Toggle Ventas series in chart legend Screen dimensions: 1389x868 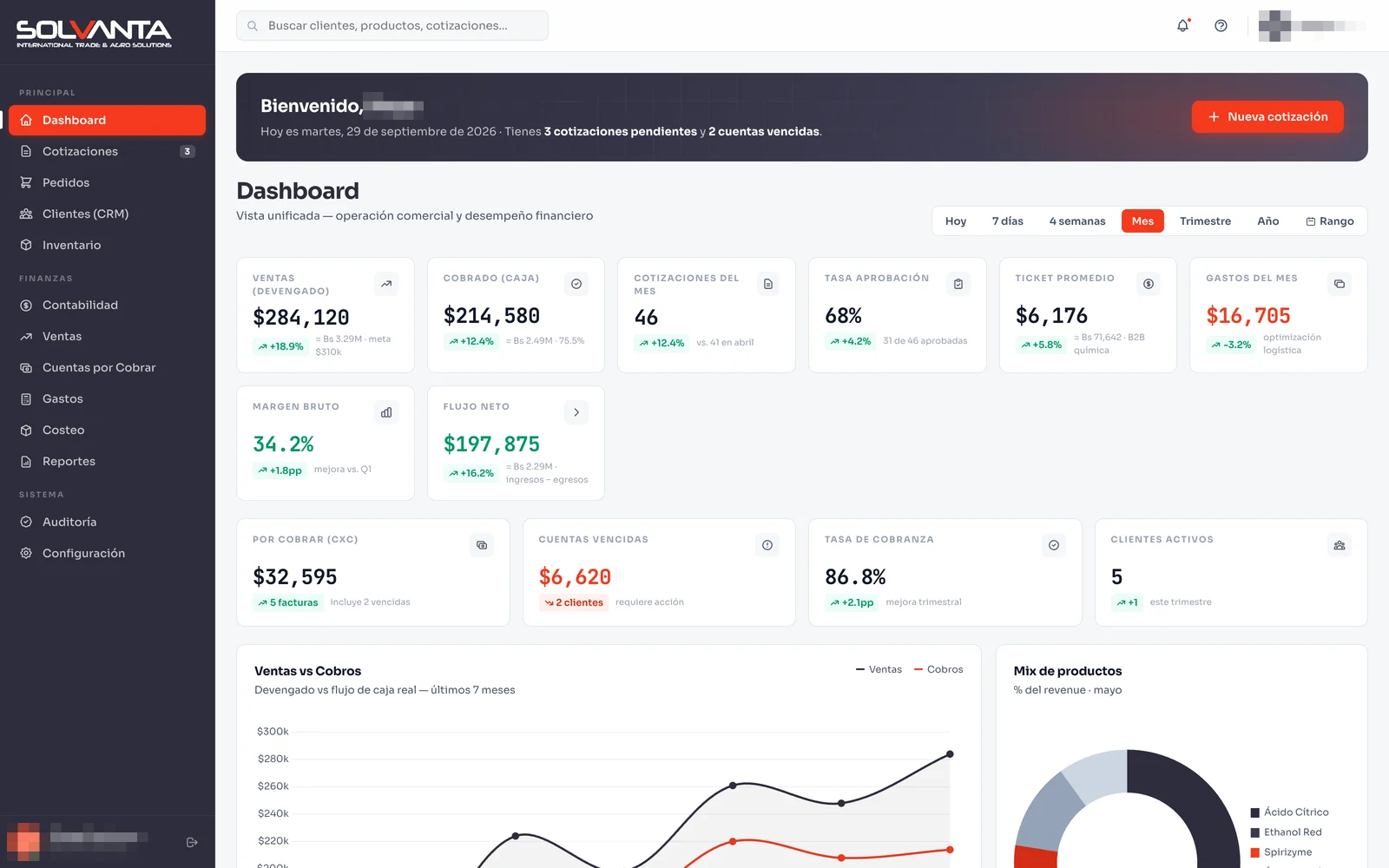(x=879, y=669)
